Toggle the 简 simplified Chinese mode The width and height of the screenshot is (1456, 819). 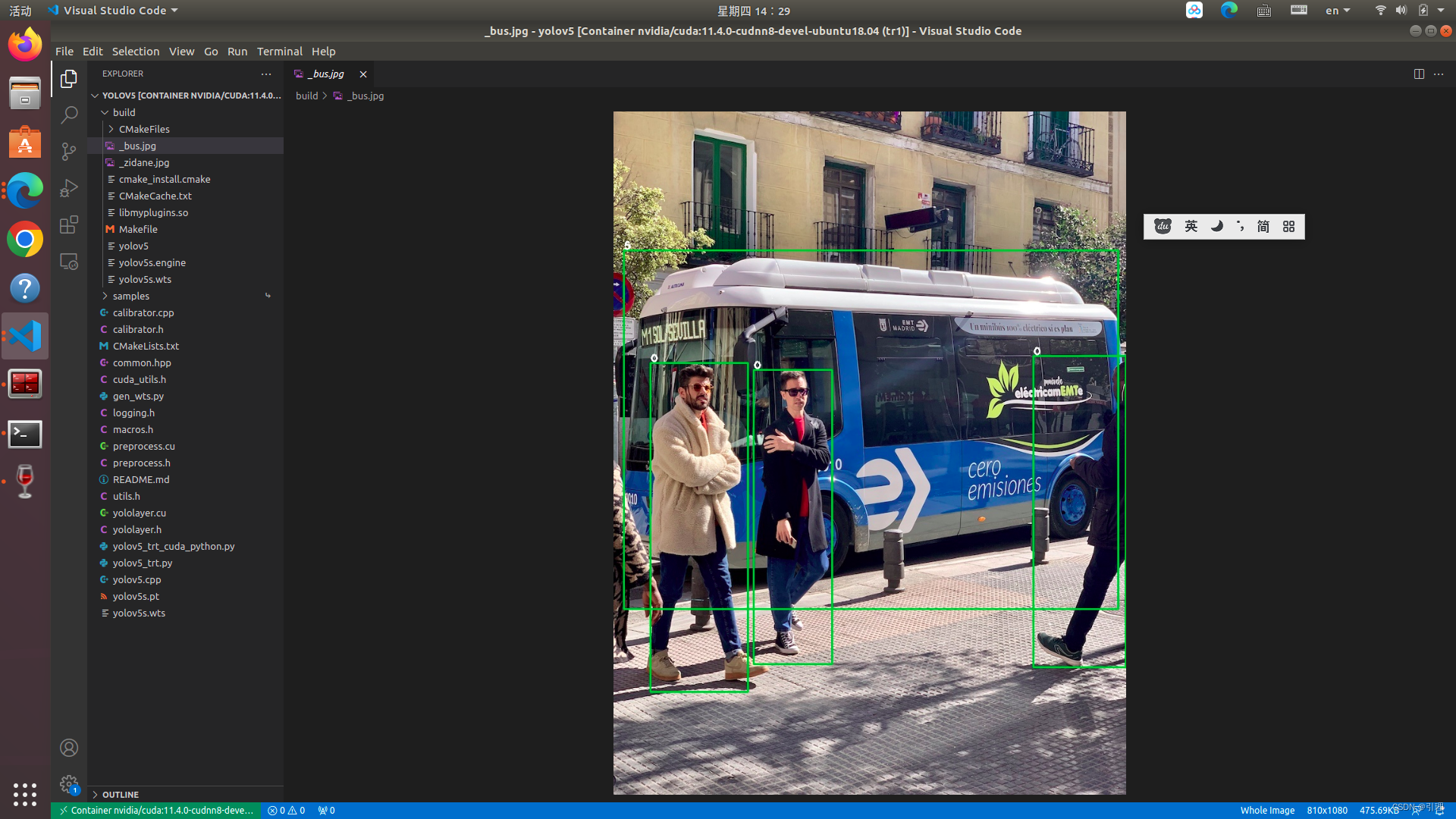(x=1263, y=227)
